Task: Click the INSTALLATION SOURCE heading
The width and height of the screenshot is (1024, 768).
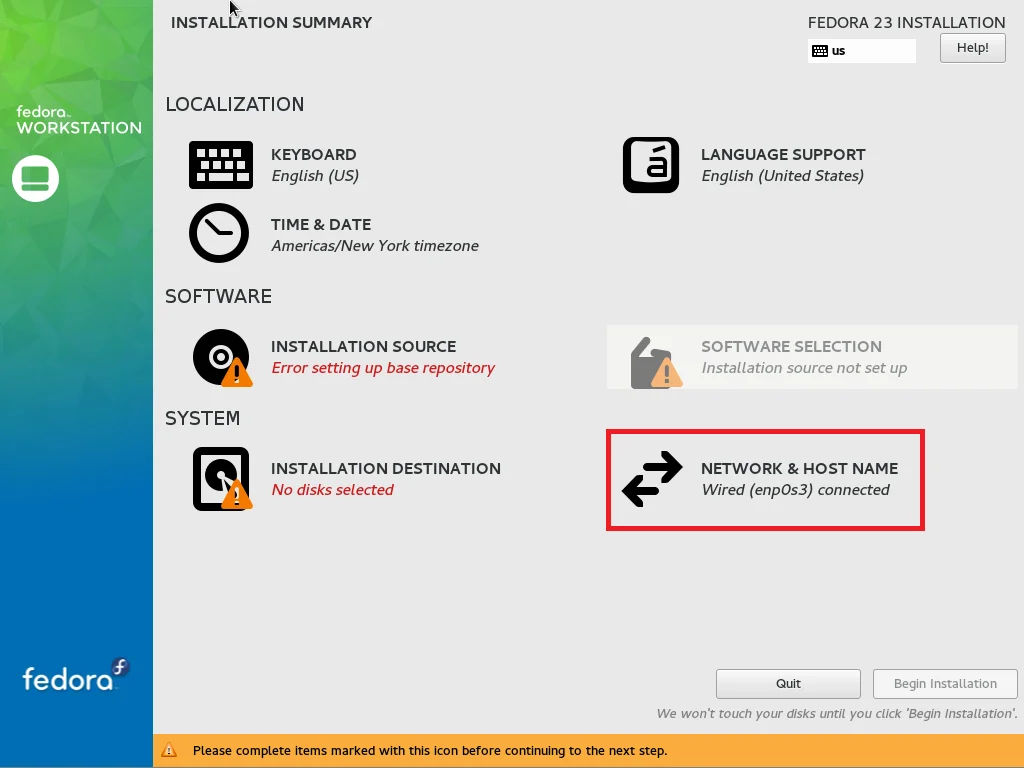Action: 363,347
